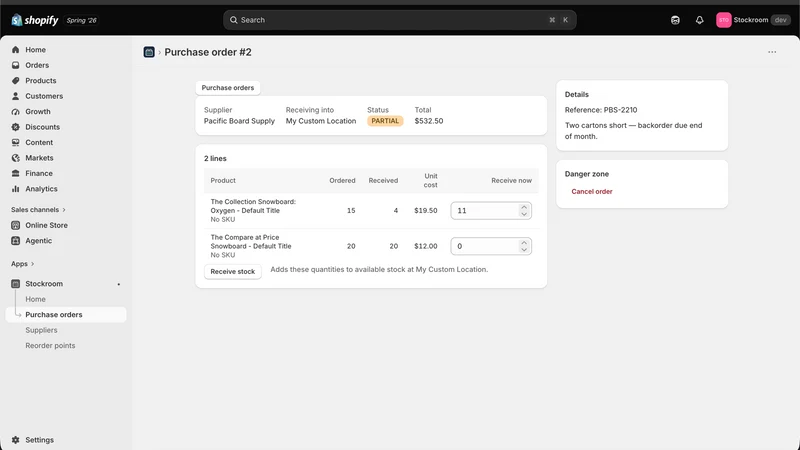Click the total $532.50
This screenshot has height=450, width=800.
point(429,121)
